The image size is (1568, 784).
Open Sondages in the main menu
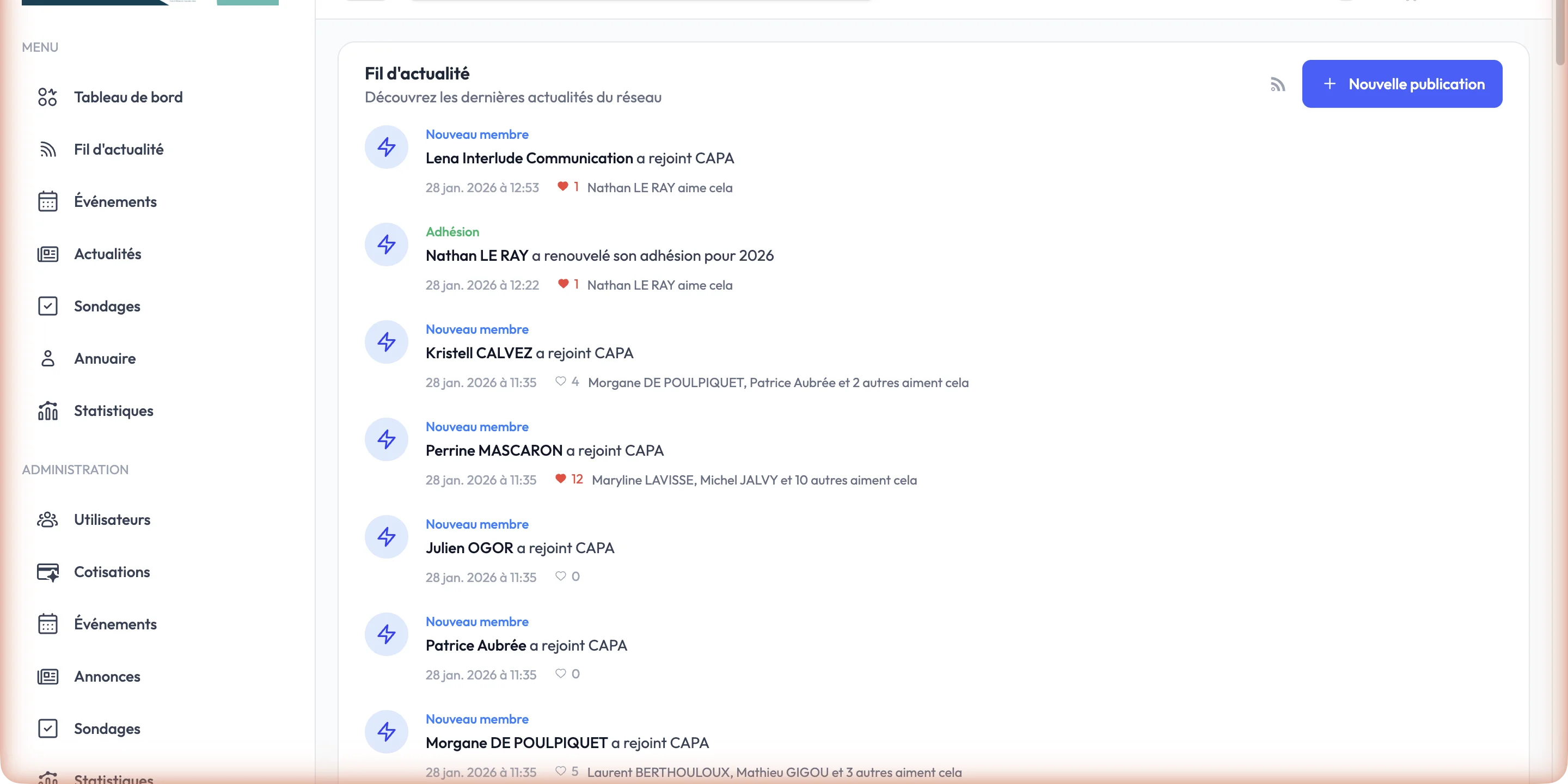tap(107, 306)
